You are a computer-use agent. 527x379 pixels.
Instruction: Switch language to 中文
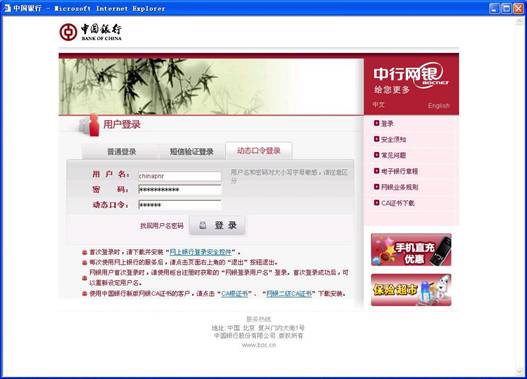pos(378,105)
